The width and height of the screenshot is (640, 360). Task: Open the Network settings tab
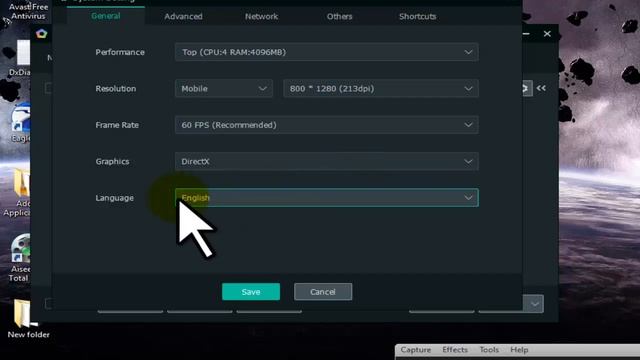[x=261, y=16]
